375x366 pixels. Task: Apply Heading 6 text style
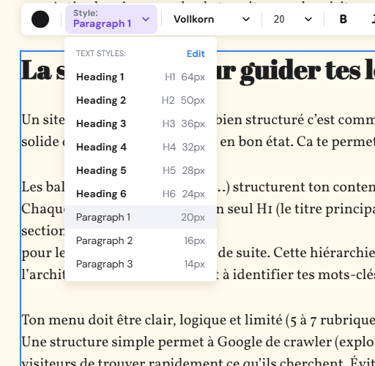pos(141,194)
